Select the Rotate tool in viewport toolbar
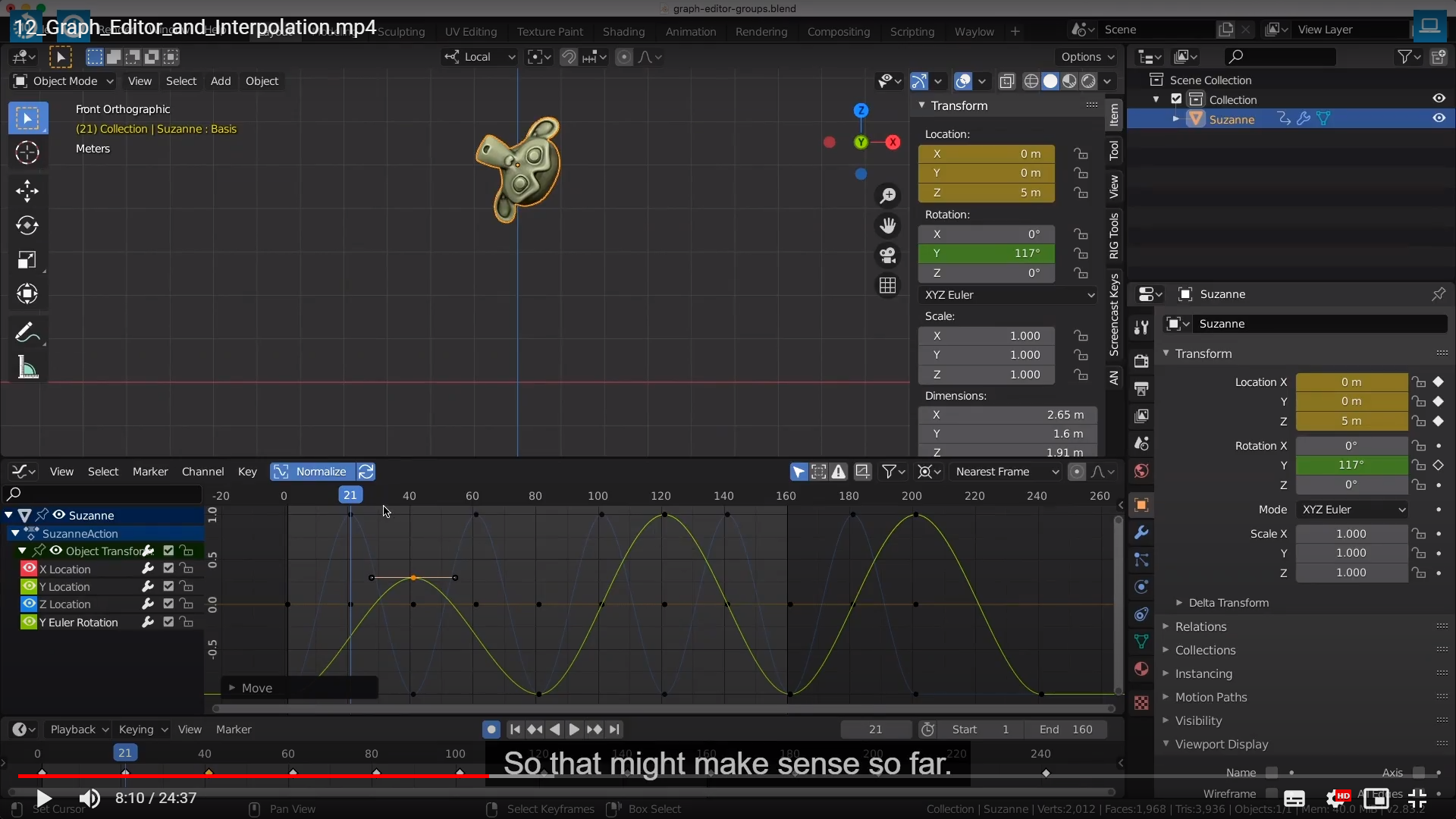The width and height of the screenshot is (1456, 819). point(27,225)
